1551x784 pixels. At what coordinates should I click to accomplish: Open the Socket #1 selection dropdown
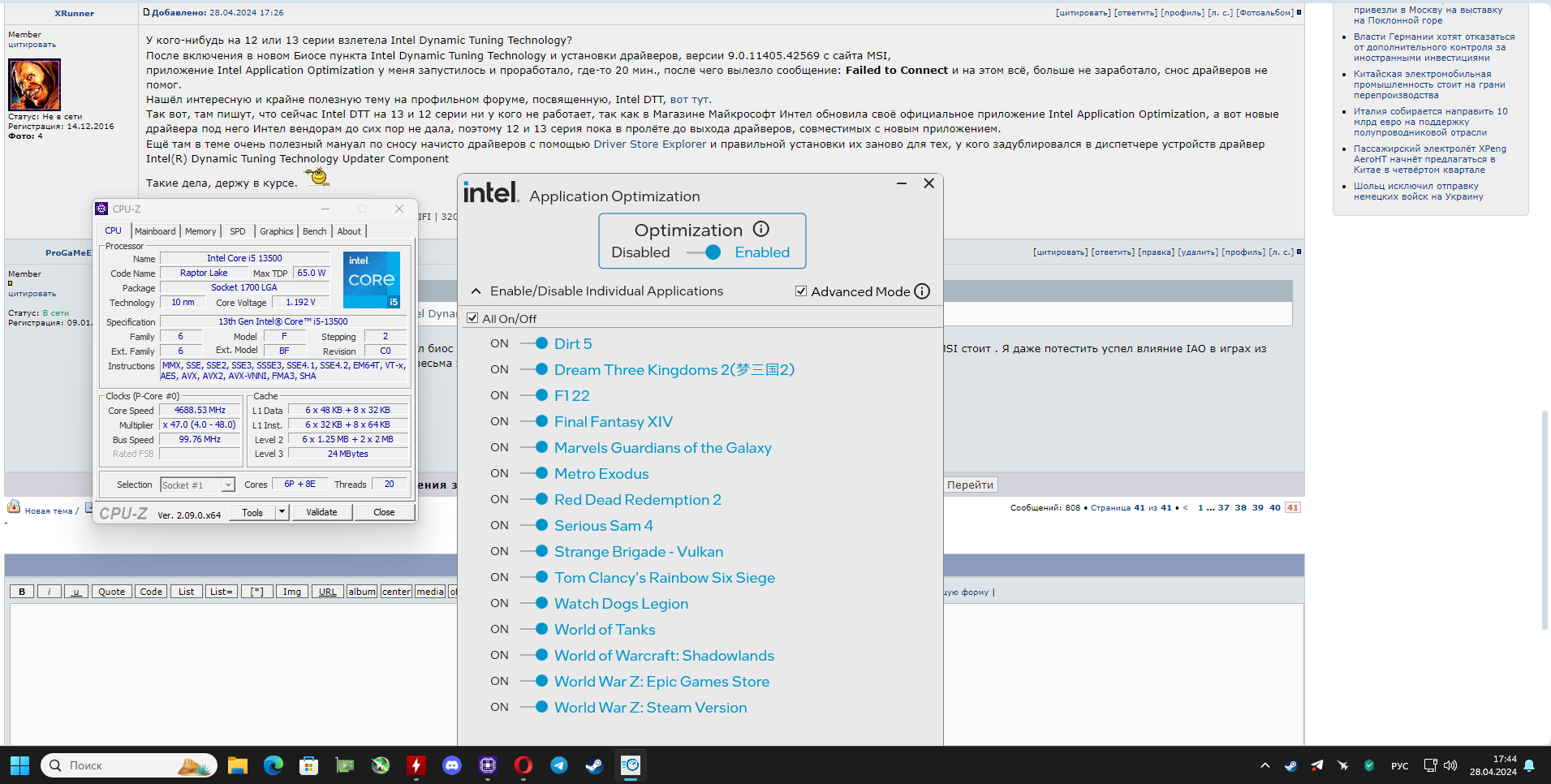[229, 485]
